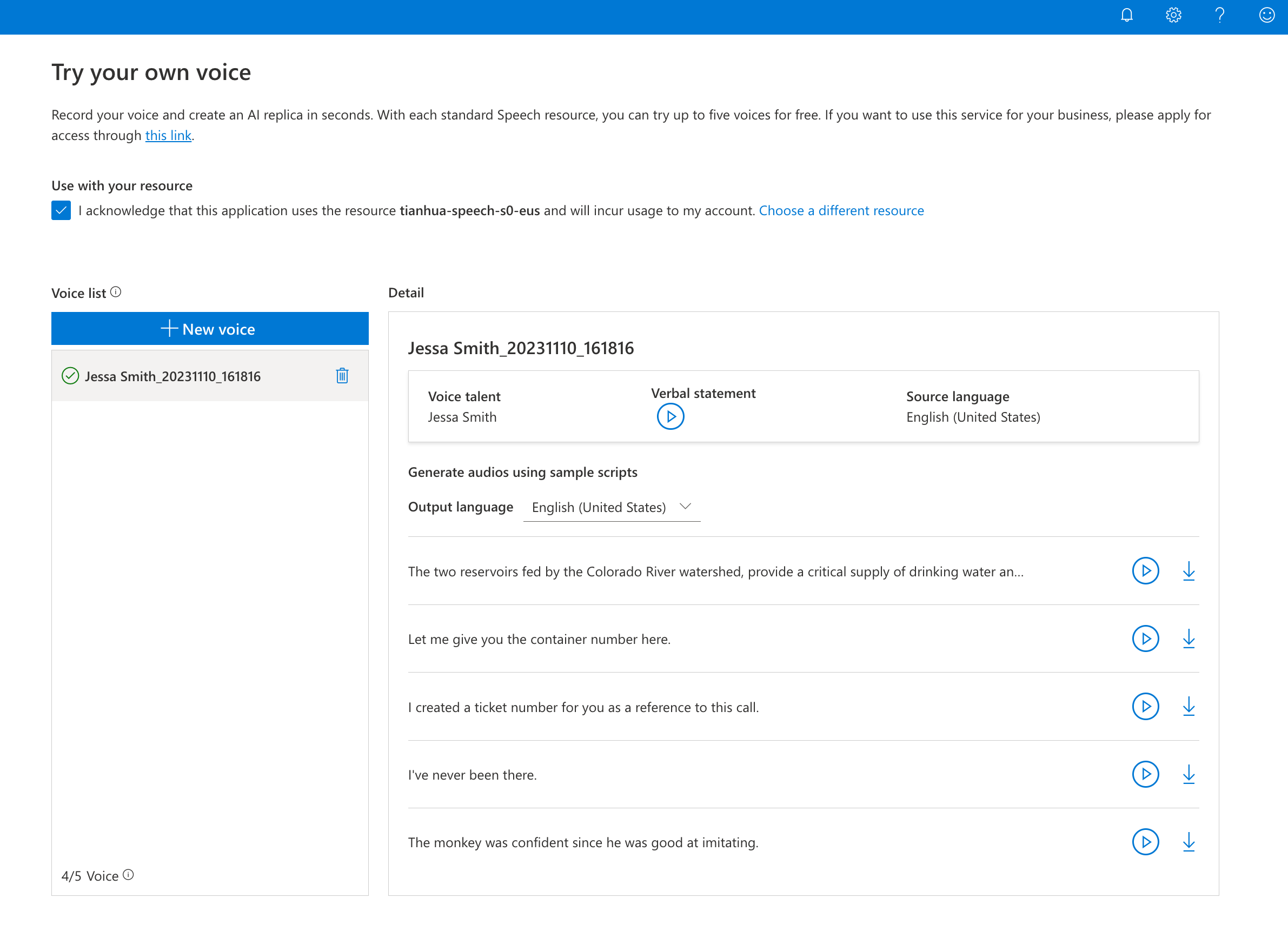Image resolution: width=1288 pixels, height=931 pixels.
Task: Open the feedback smiley icon
Action: [1266, 15]
